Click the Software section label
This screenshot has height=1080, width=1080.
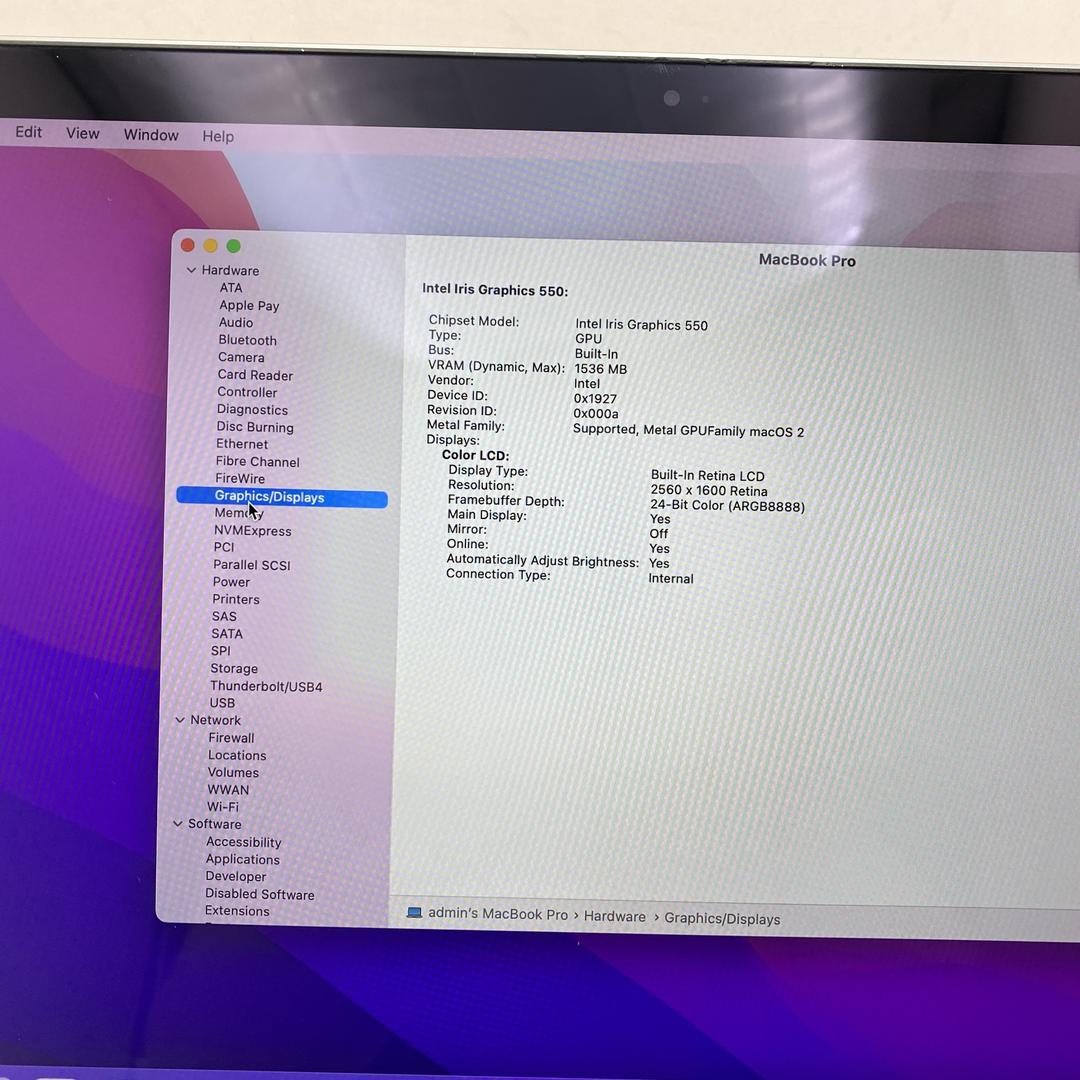[x=214, y=824]
